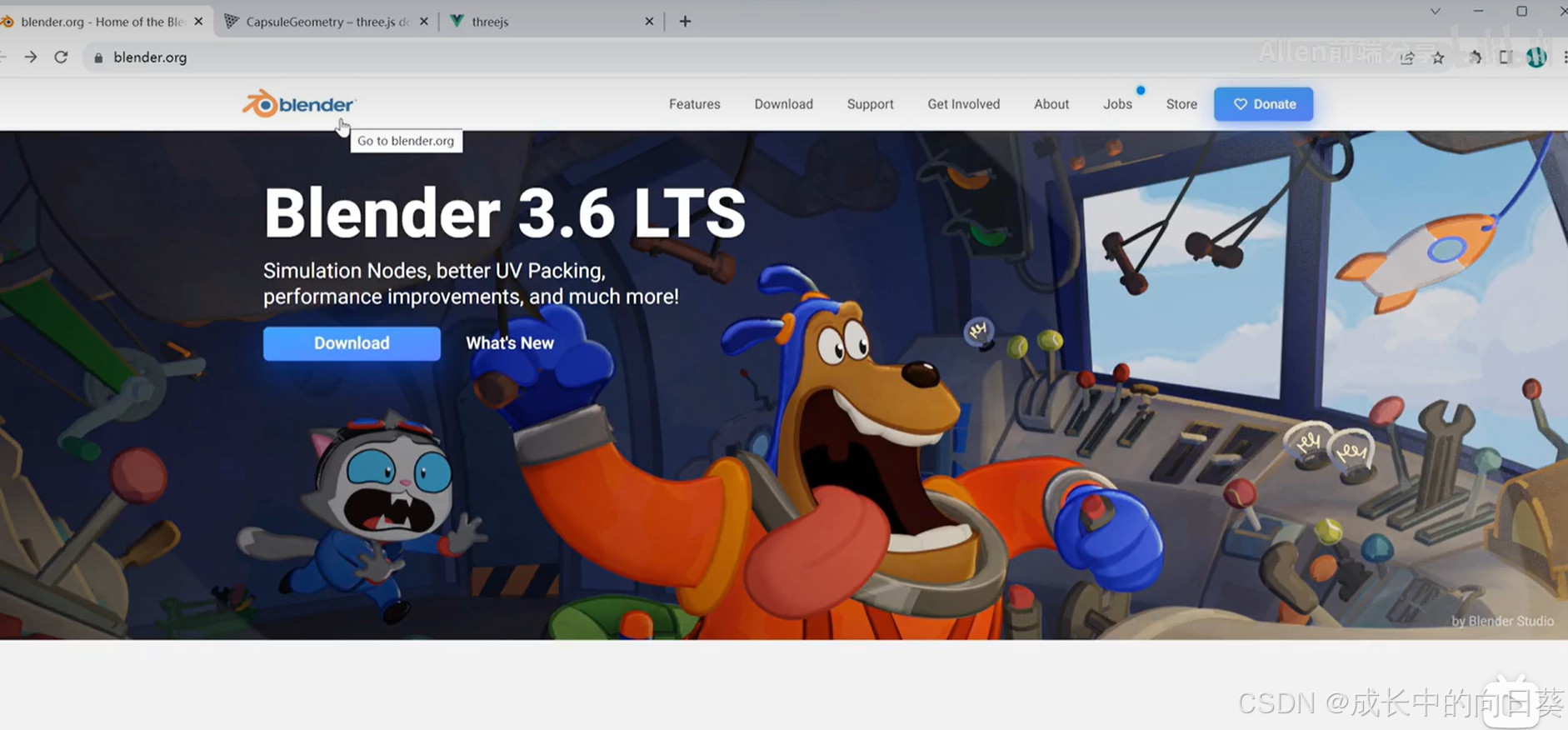Switch to the threejs tab
The height and width of the screenshot is (730, 1568).
tap(552, 22)
